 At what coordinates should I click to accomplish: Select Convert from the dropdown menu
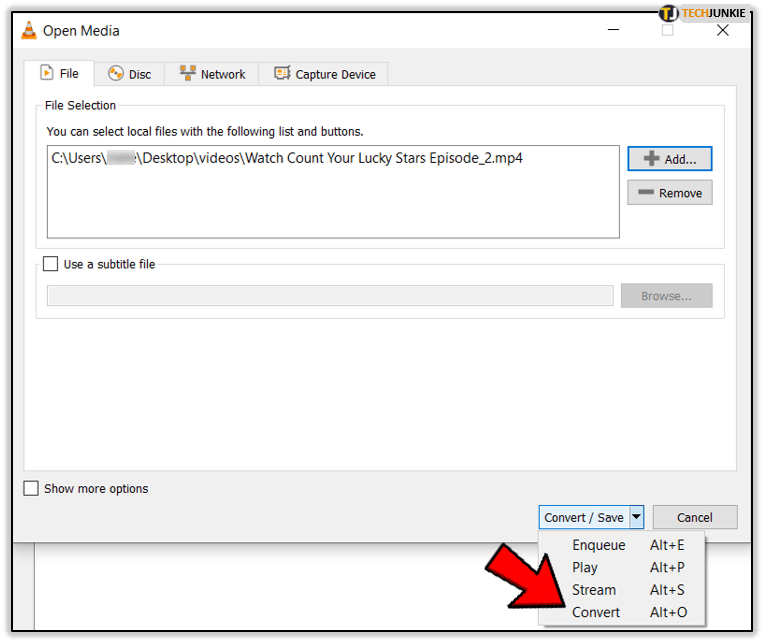tap(596, 612)
